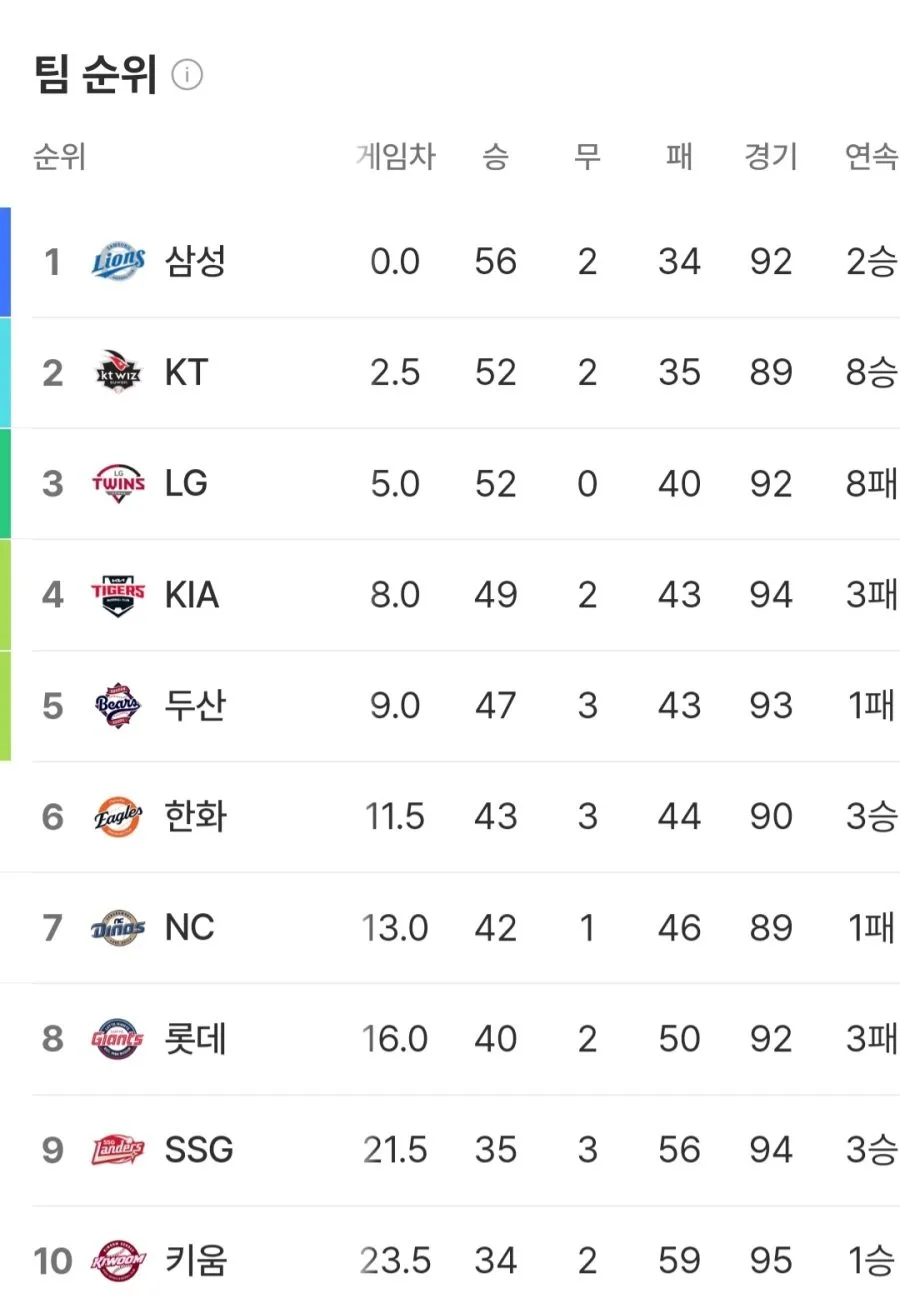Click the blue first-place rank color bar
This screenshot has height=1313, width=900.
(5, 262)
